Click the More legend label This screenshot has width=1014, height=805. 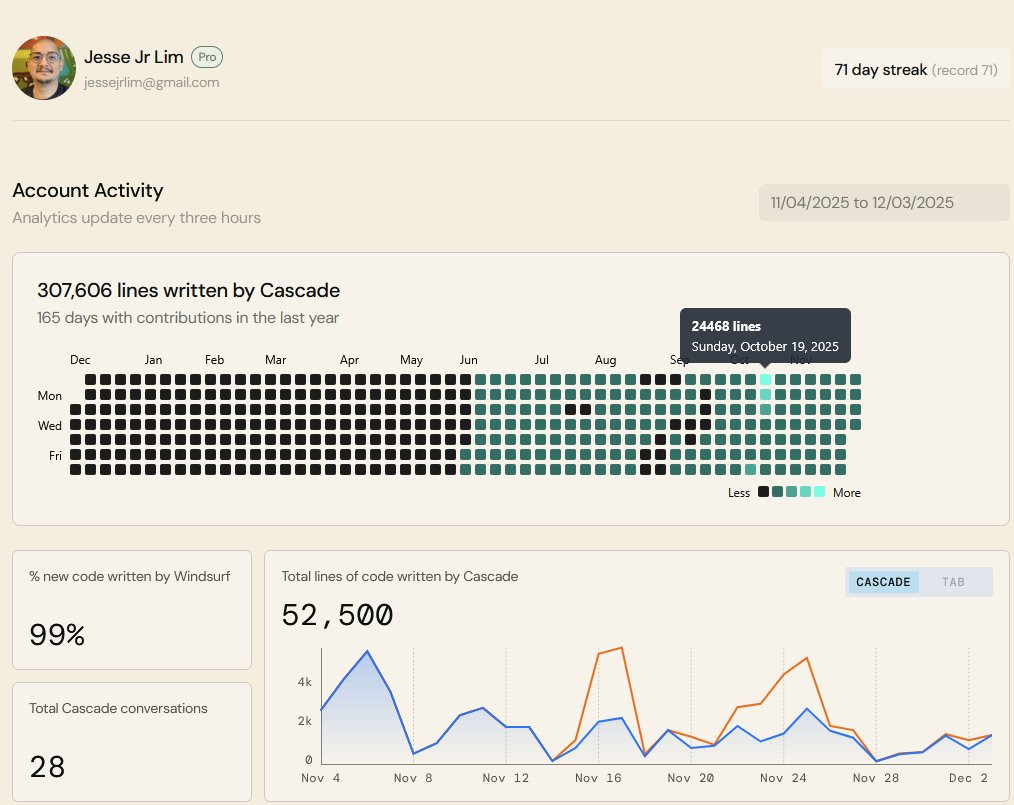tap(847, 493)
